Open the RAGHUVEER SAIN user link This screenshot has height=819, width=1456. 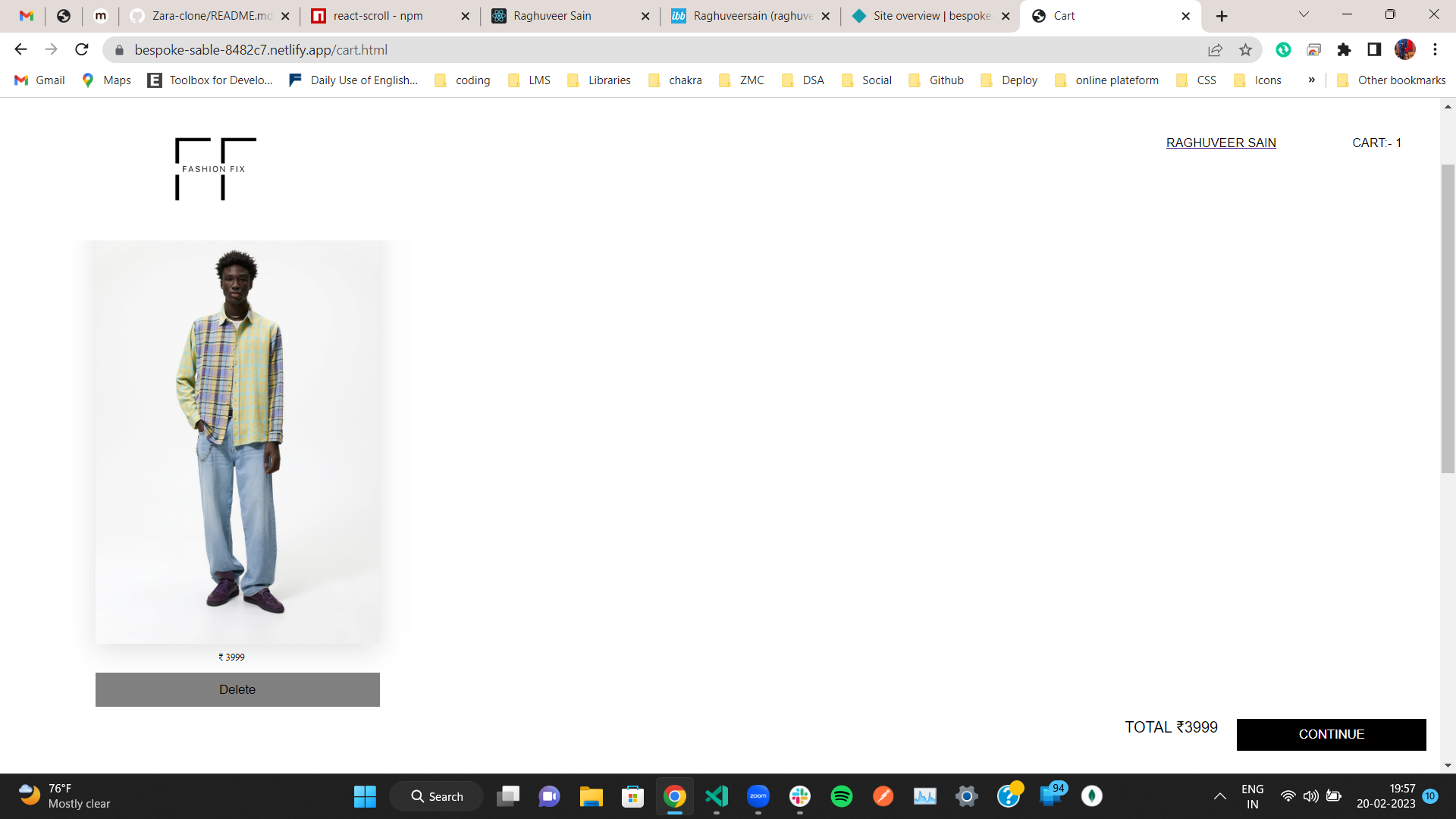1221,143
